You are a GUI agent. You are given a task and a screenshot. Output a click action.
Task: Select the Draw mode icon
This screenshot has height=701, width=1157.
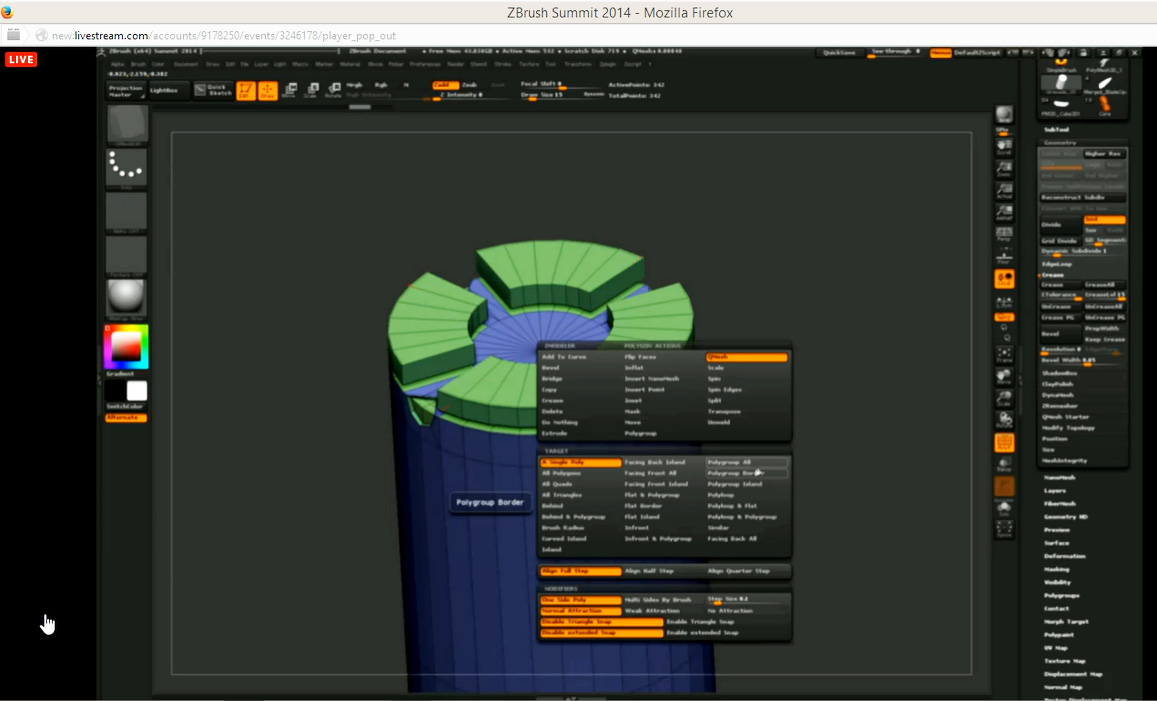pyautogui.click(x=268, y=91)
